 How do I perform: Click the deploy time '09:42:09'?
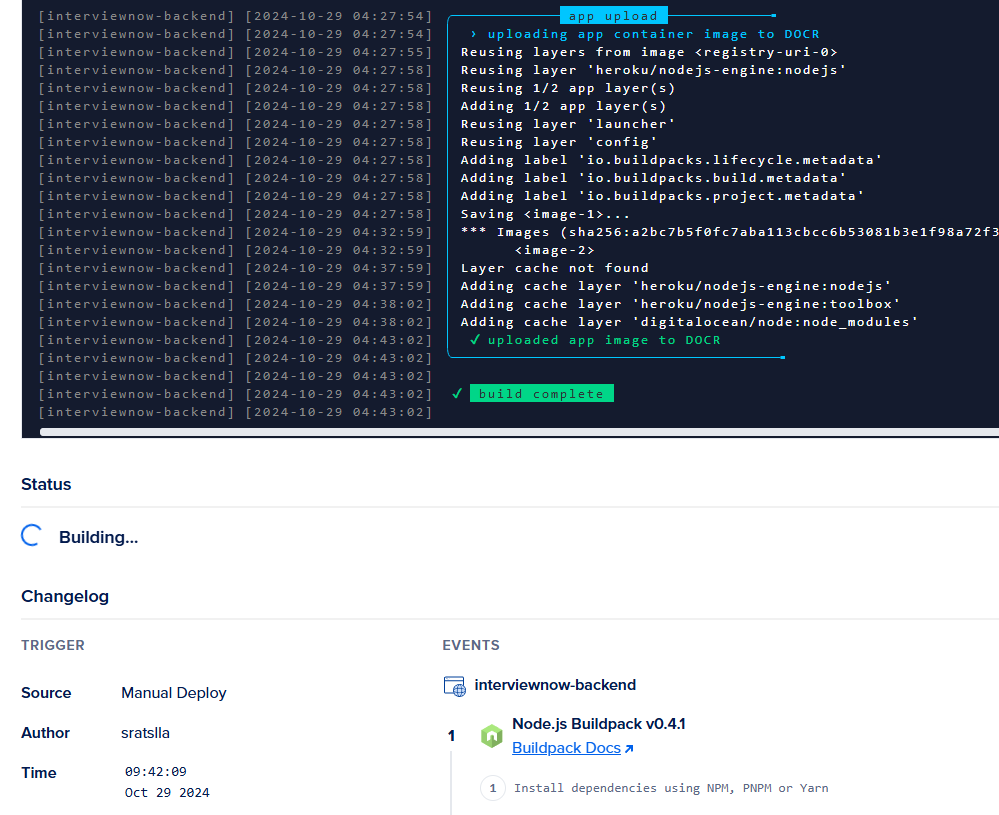click(155, 772)
